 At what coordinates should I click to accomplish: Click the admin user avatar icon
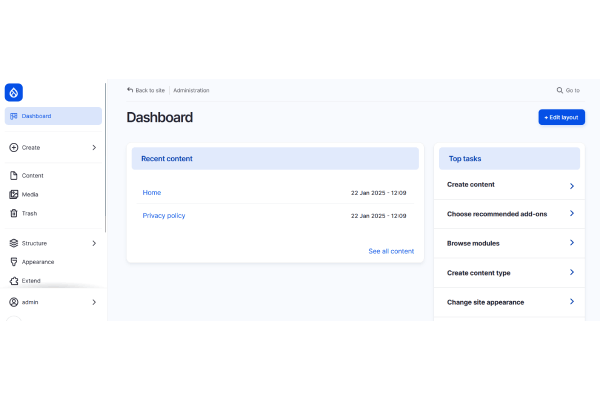tap(13, 302)
